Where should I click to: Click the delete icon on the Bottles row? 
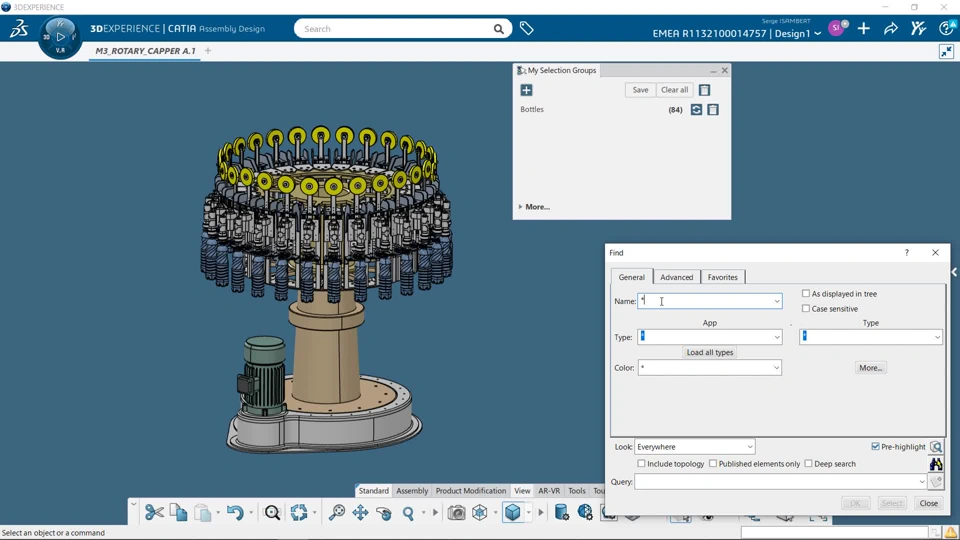[713, 110]
